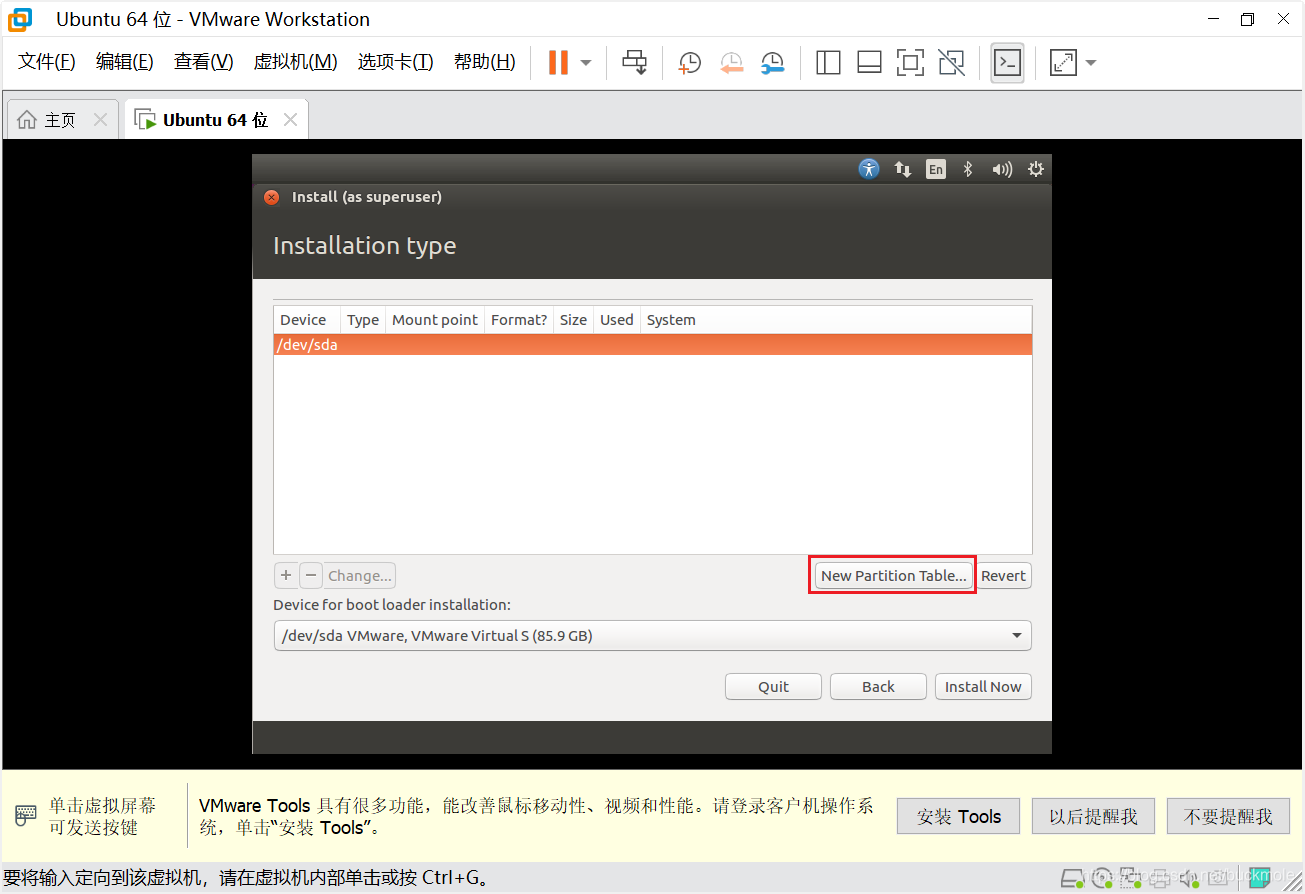The image size is (1305, 894).
Task: Close the Ubuntu 64 位 tab
Action: [290, 120]
